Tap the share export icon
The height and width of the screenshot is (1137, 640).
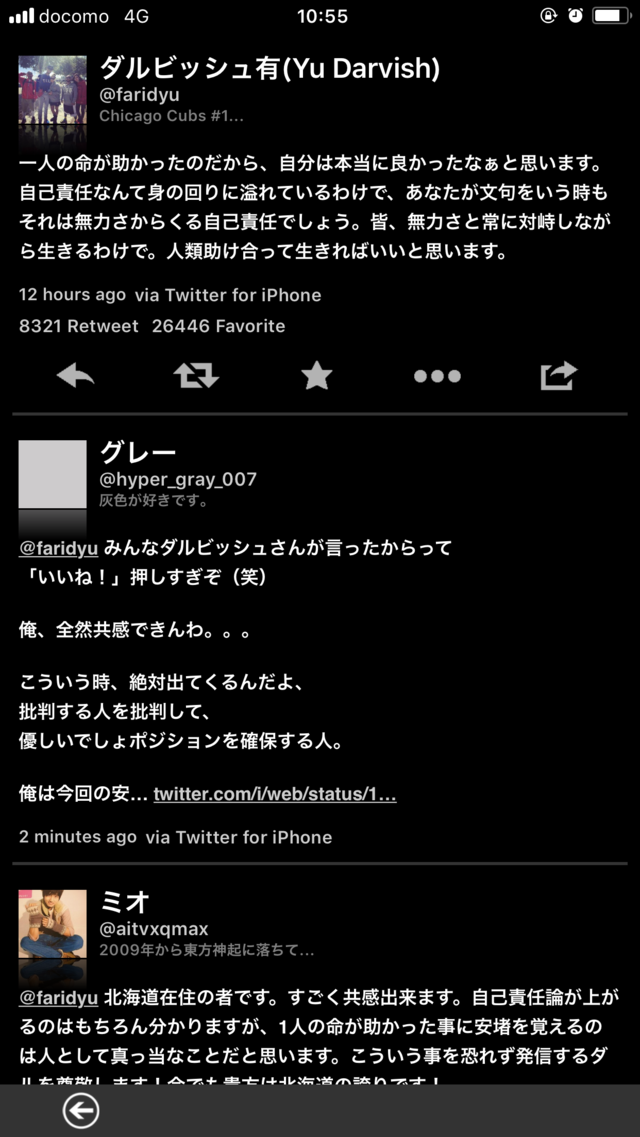(x=559, y=376)
